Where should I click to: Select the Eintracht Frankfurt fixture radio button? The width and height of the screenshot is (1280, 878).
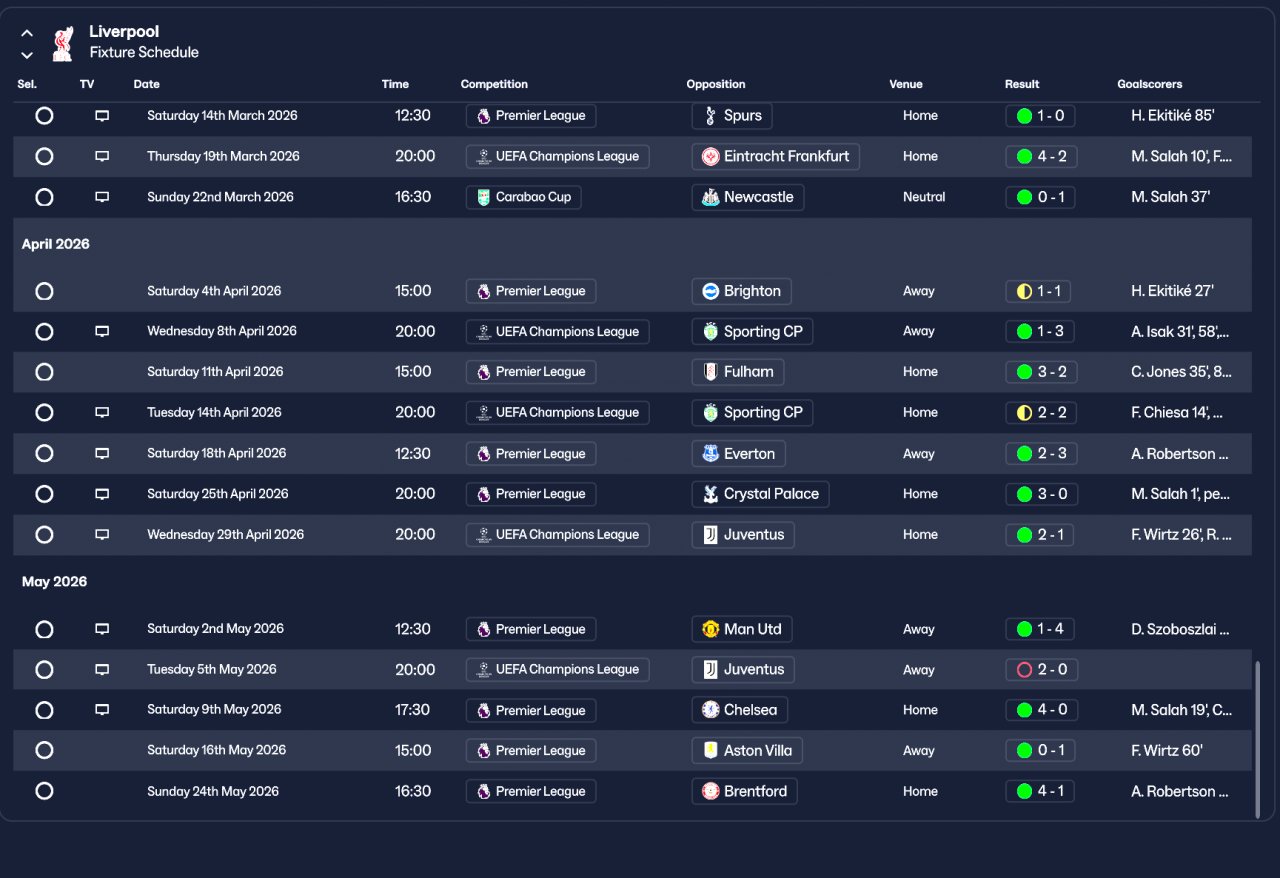click(44, 156)
